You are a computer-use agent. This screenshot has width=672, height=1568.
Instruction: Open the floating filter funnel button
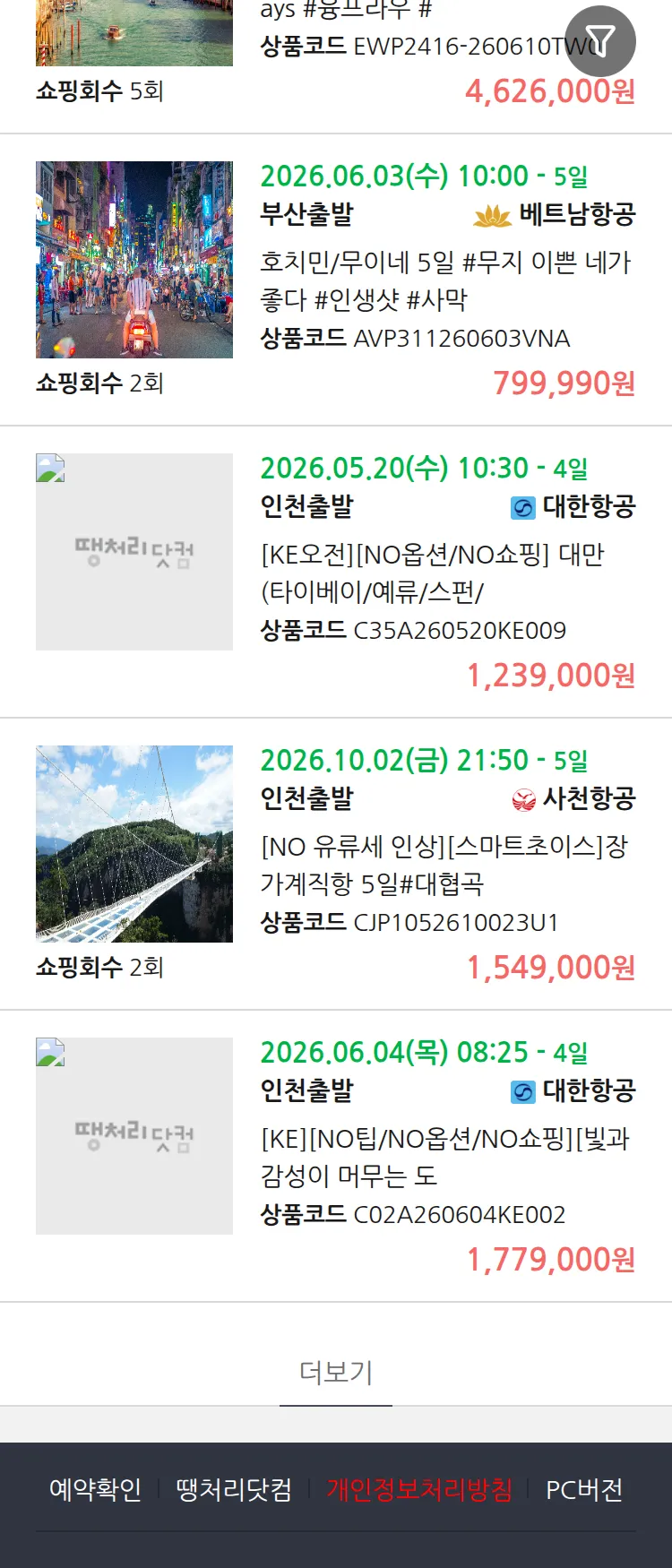600,41
